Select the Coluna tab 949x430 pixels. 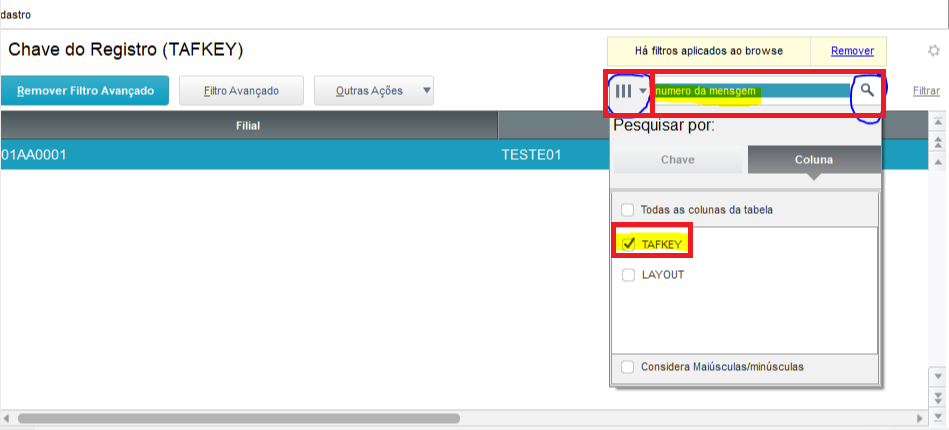tap(814, 160)
